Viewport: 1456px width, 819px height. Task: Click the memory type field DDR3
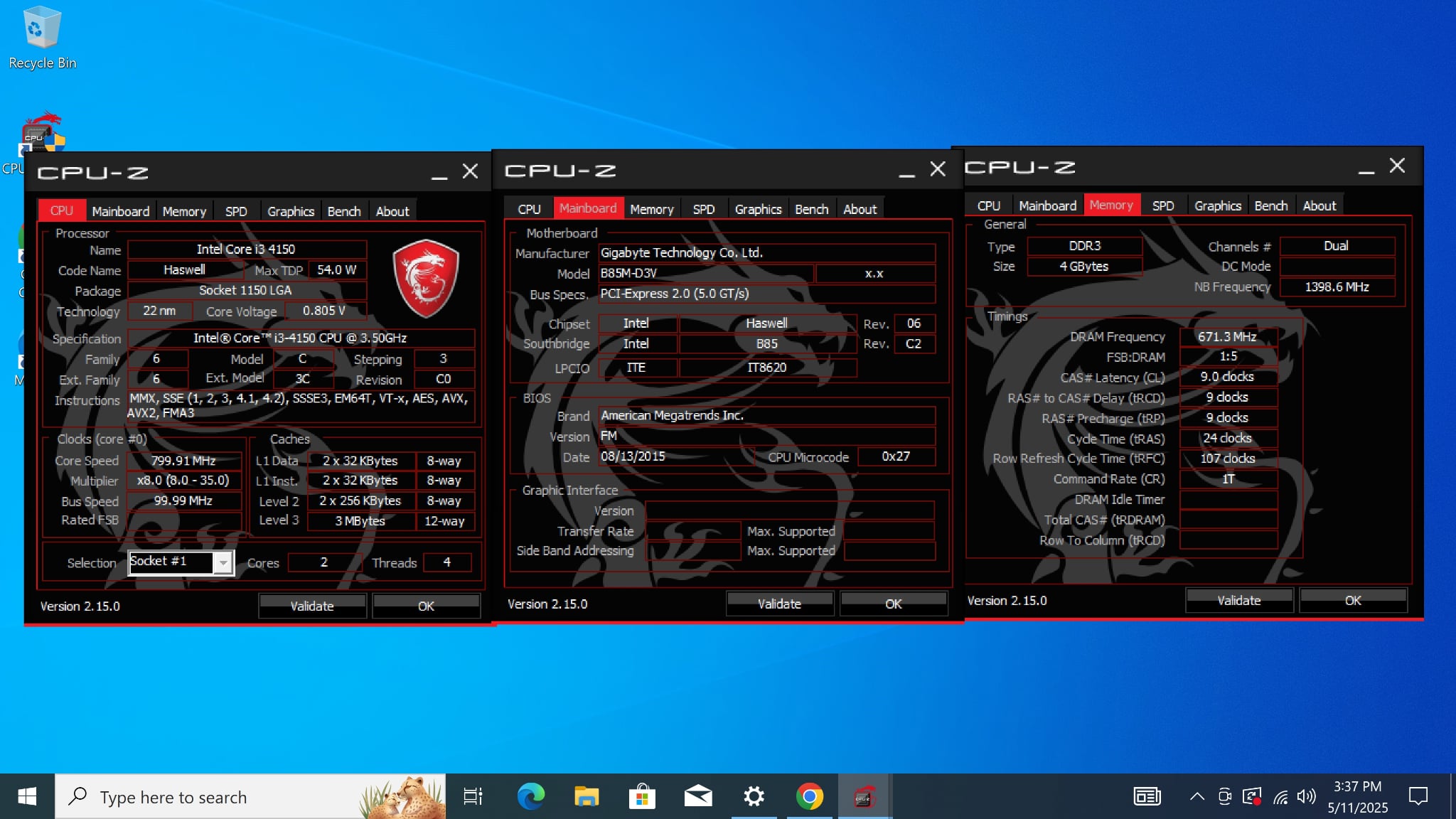pyautogui.click(x=1084, y=246)
